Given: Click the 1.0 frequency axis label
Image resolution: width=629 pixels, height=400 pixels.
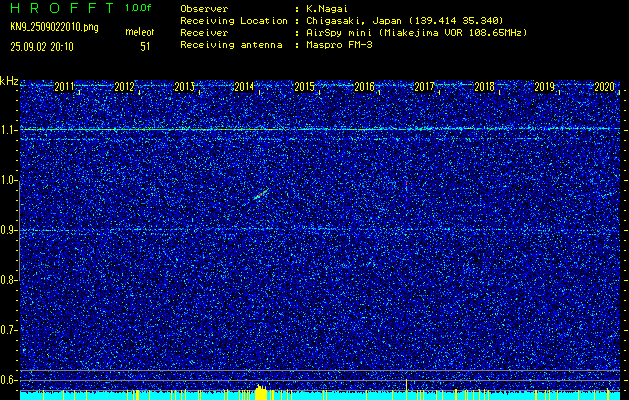Looking at the screenshot, I should [x=9, y=180].
